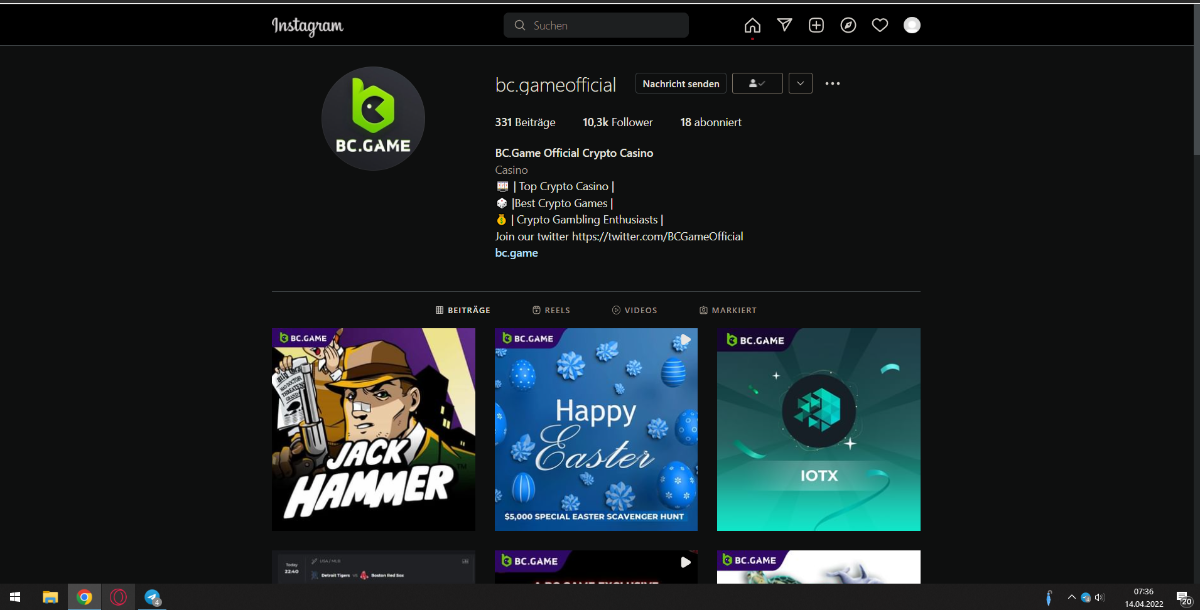
Task: Open direct messages paper plane icon
Action: 785,26
